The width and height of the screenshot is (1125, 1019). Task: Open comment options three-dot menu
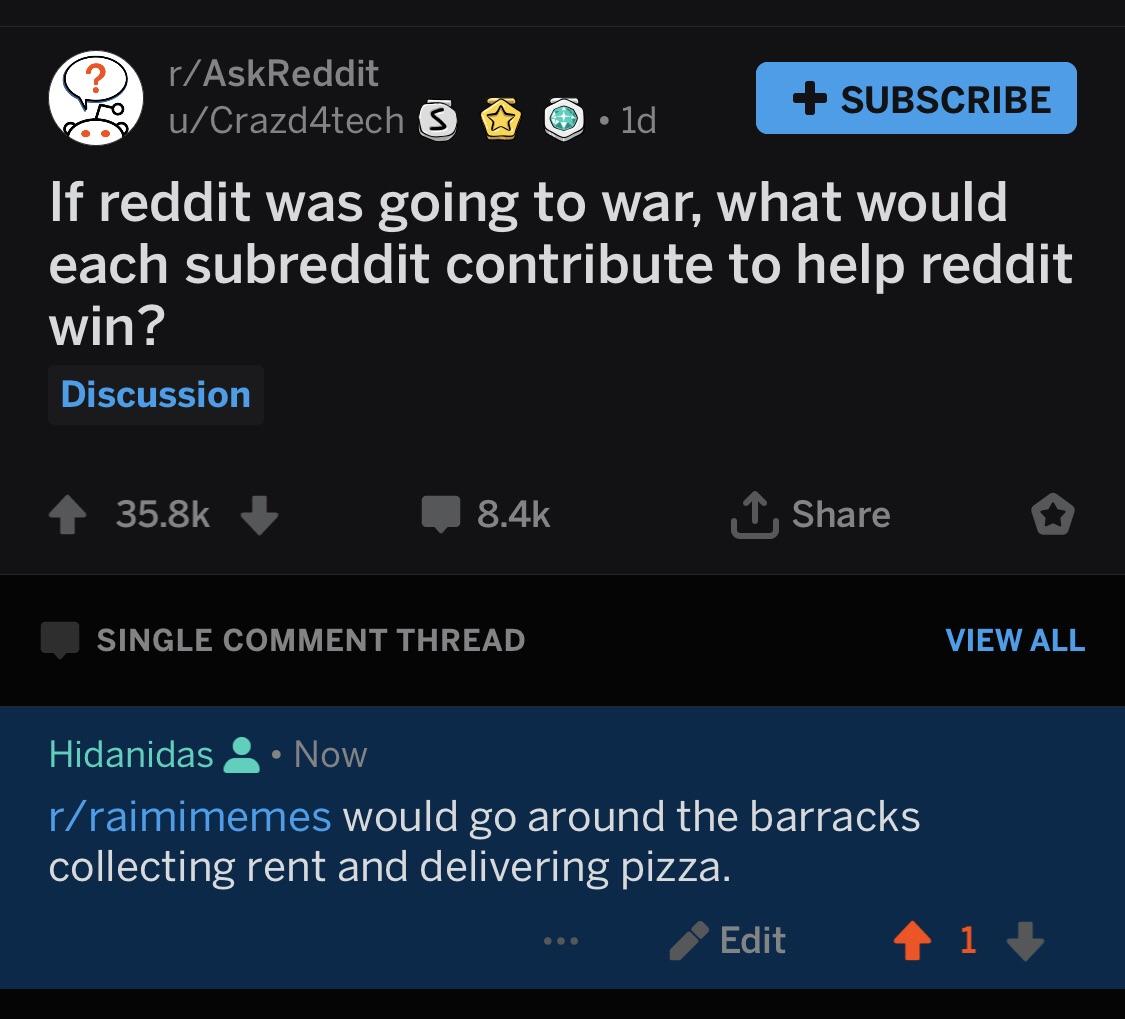click(x=561, y=941)
